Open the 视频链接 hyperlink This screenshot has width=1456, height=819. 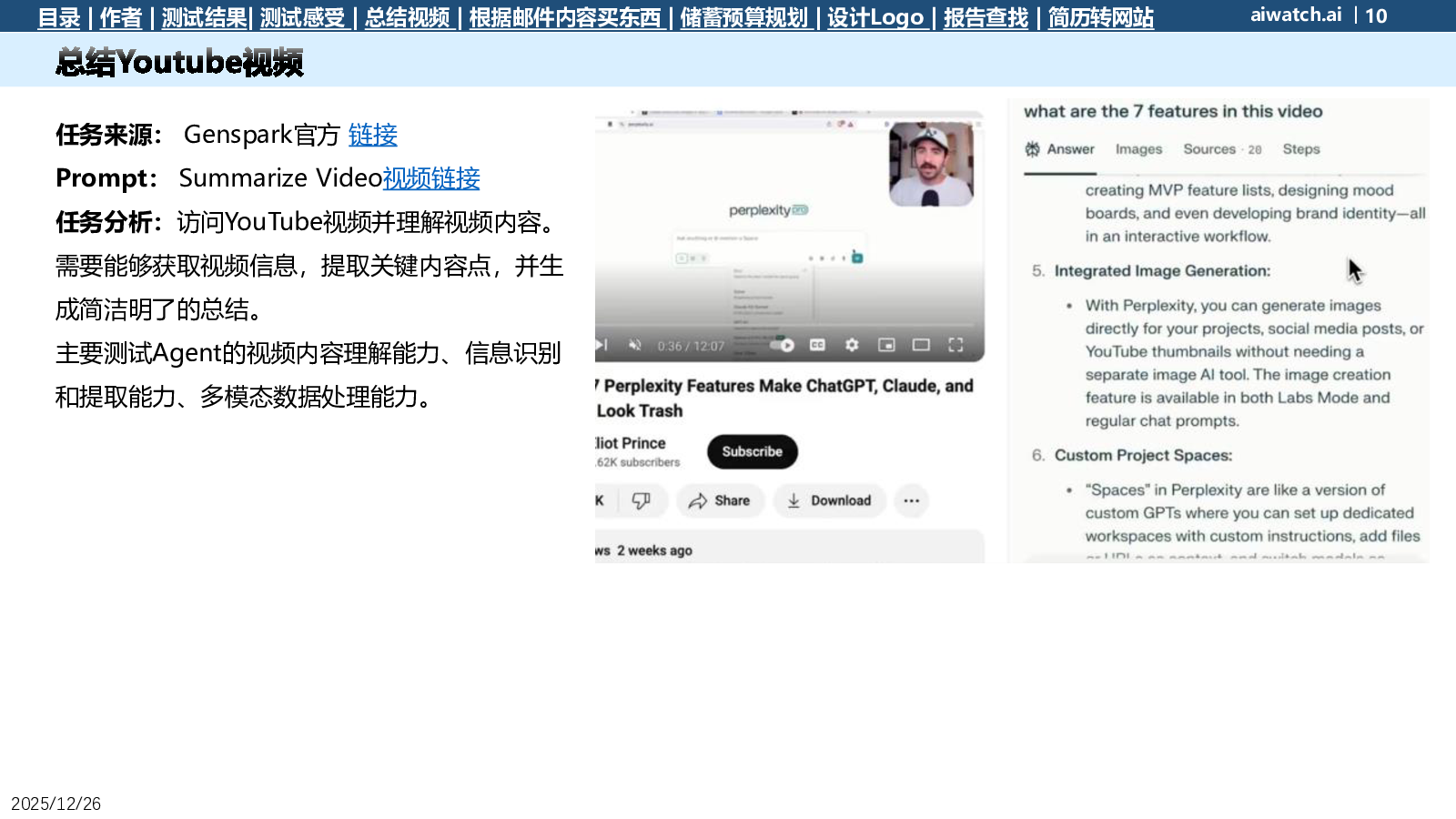pos(431,178)
